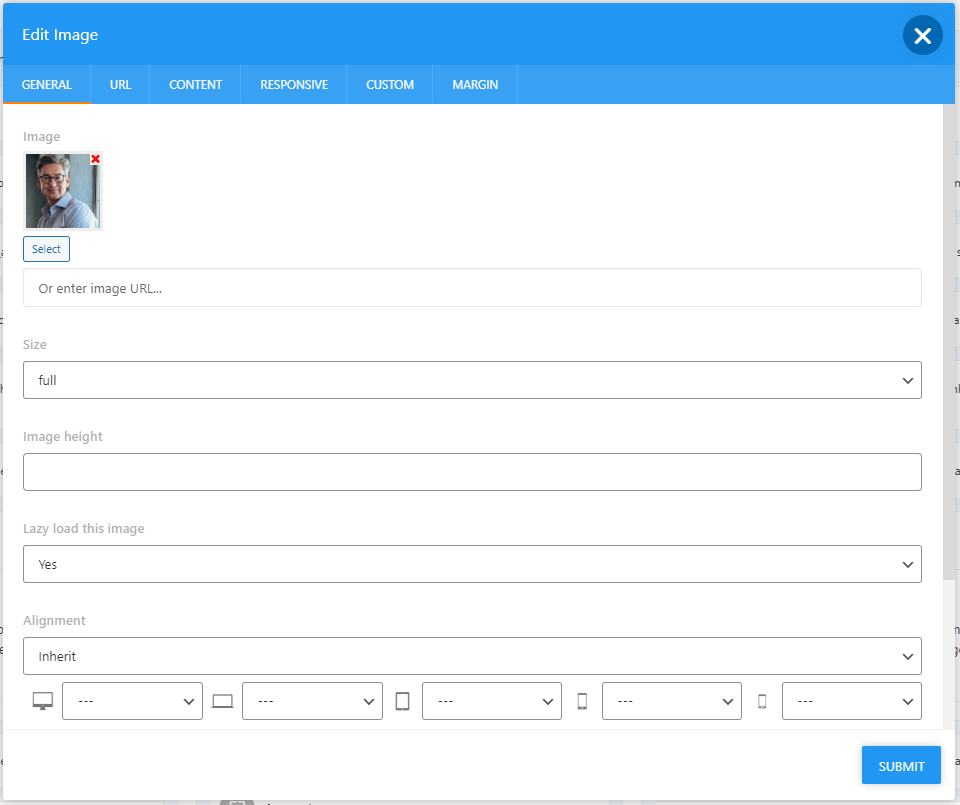Open the Alignment dropdown showing Inherit
This screenshot has height=805, width=960.
click(472, 656)
